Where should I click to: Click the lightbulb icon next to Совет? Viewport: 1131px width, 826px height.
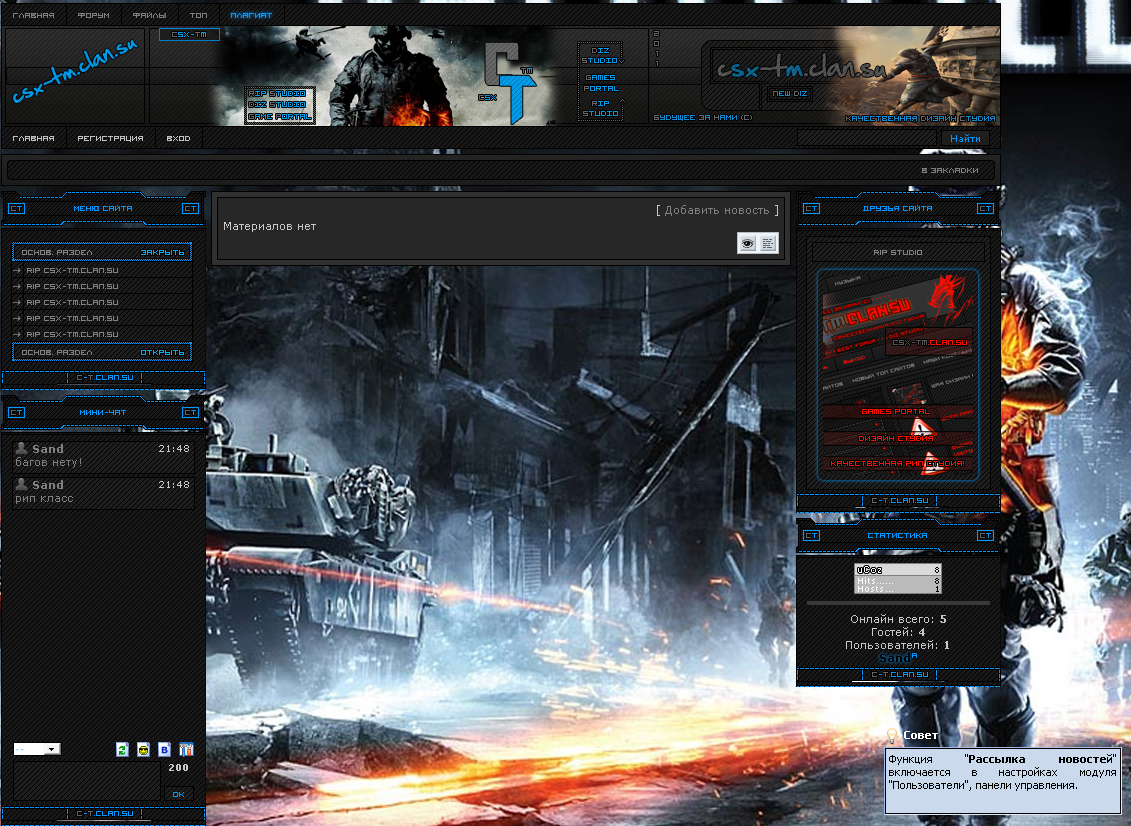(892, 735)
